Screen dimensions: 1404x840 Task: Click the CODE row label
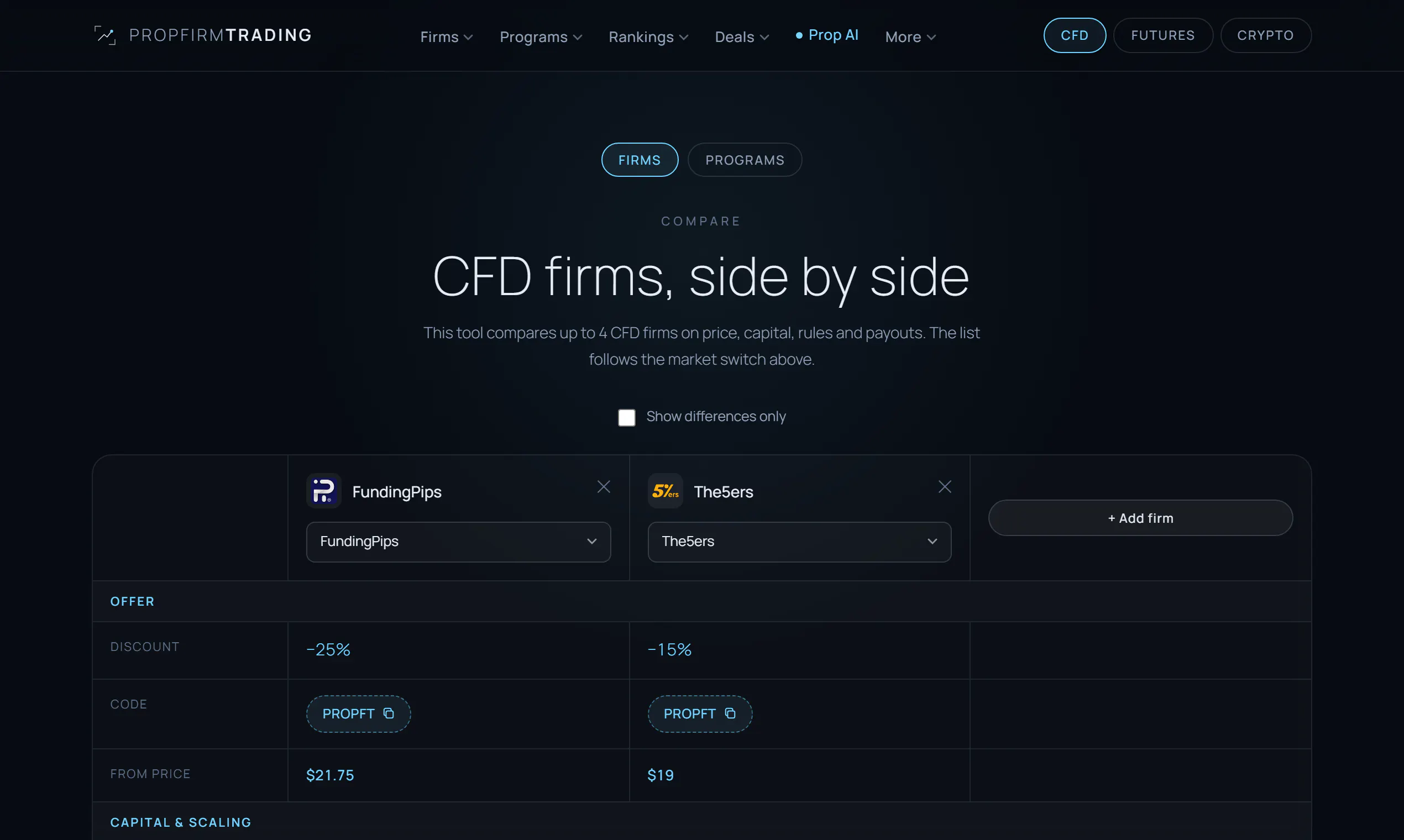(x=128, y=704)
